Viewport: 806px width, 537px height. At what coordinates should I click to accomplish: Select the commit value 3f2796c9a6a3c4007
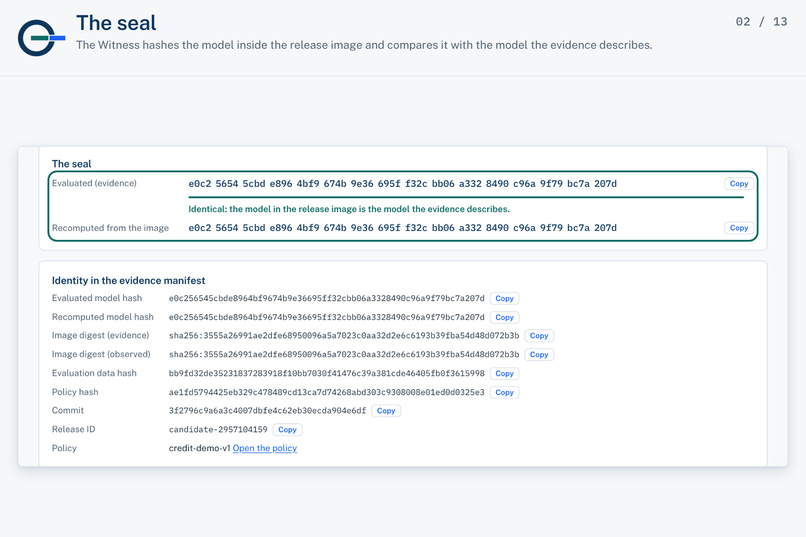[267, 411]
